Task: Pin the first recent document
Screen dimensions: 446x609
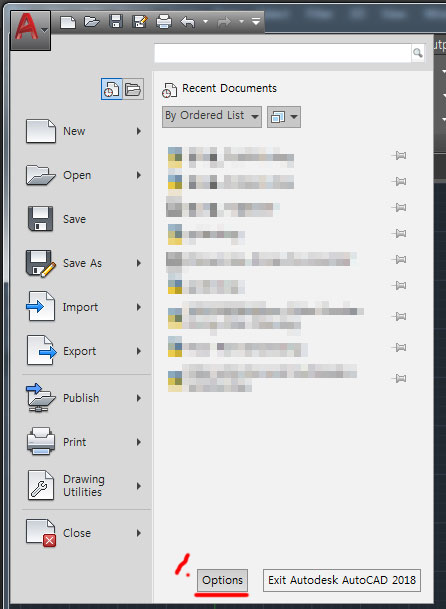Action: click(x=399, y=156)
